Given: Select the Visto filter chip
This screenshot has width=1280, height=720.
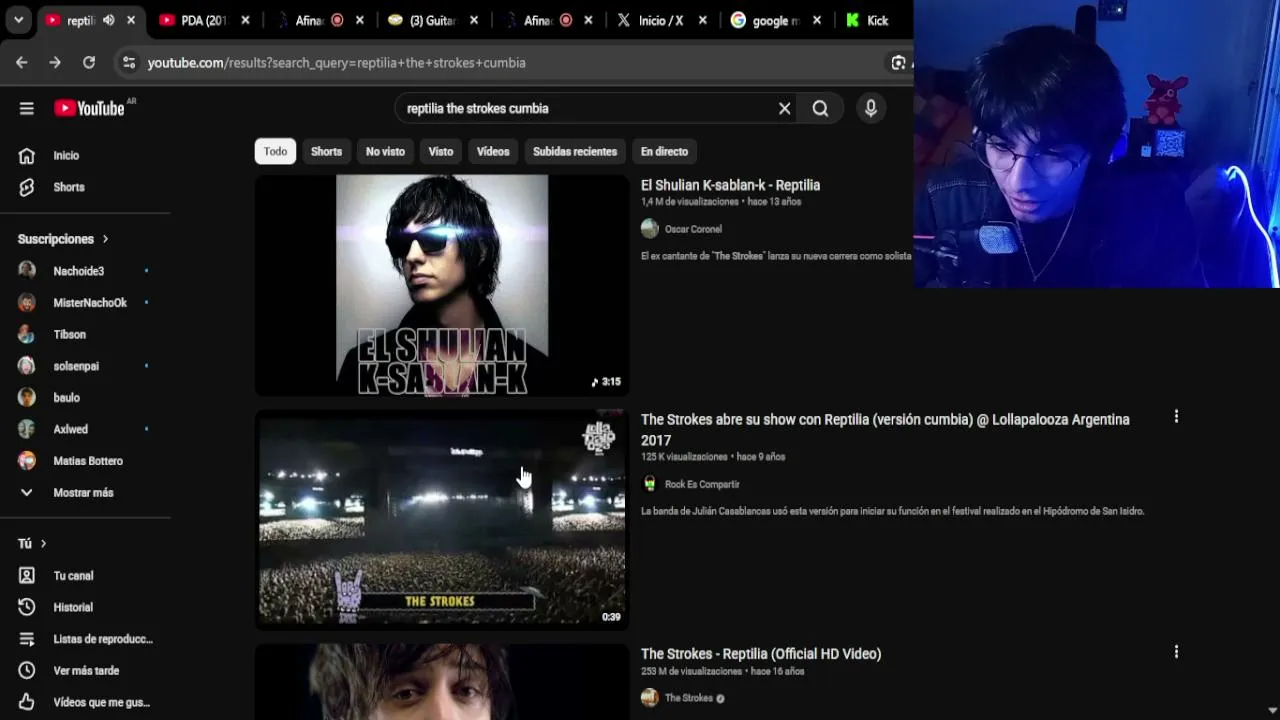Looking at the screenshot, I should [x=441, y=151].
